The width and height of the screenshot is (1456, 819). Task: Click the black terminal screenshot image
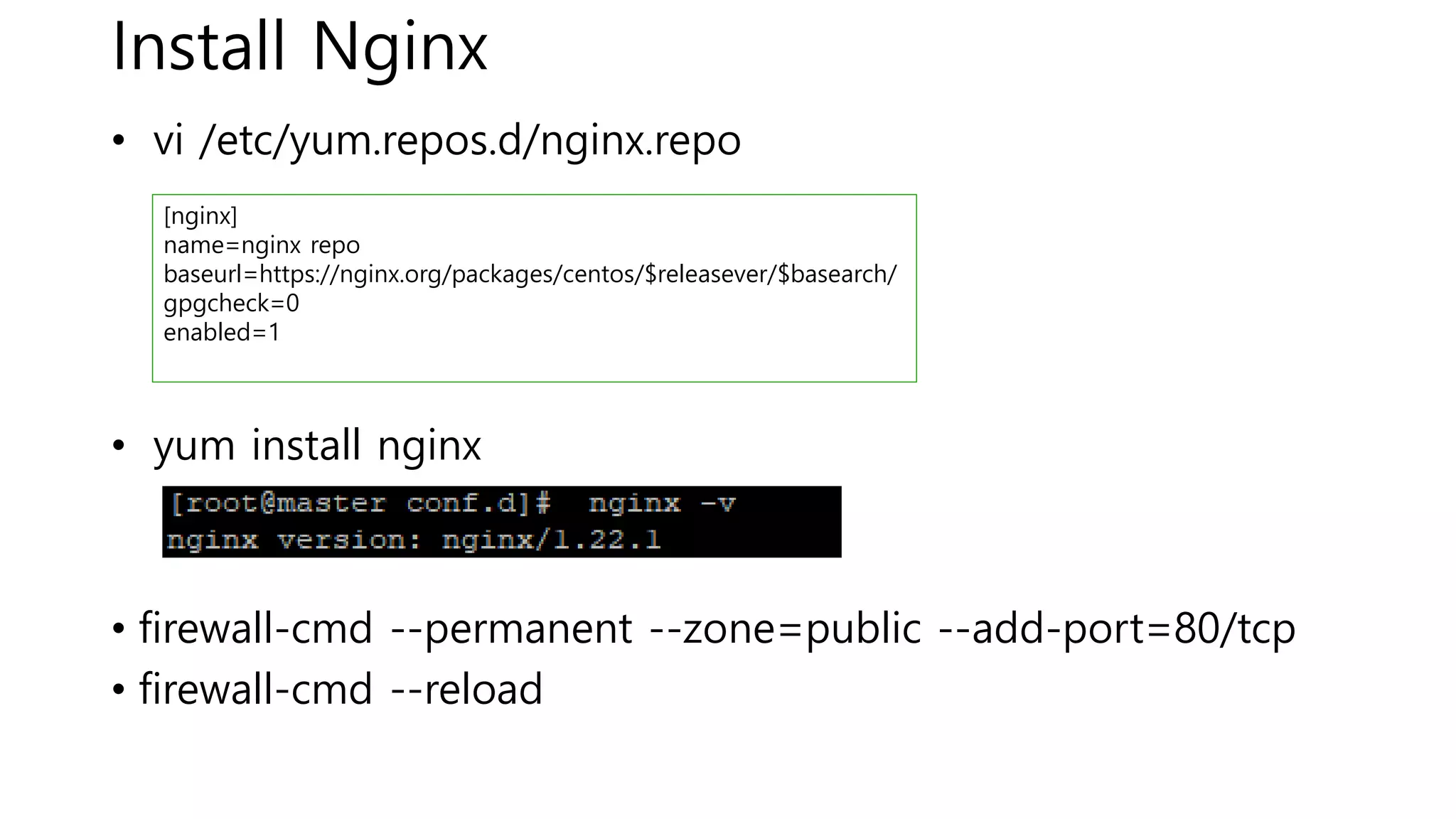click(501, 522)
